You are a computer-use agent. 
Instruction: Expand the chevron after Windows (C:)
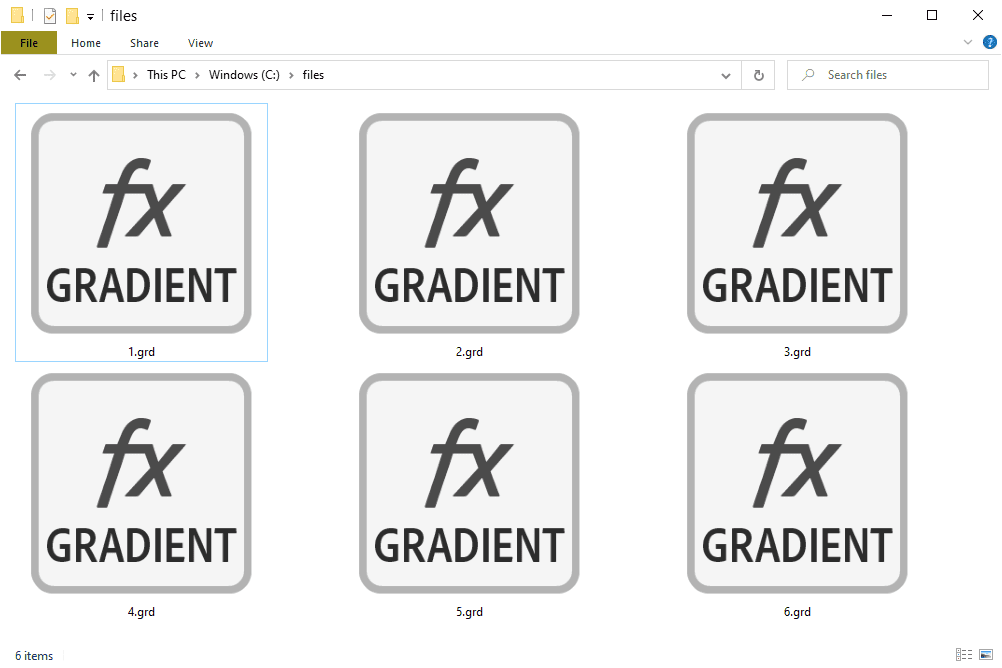click(x=291, y=75)
